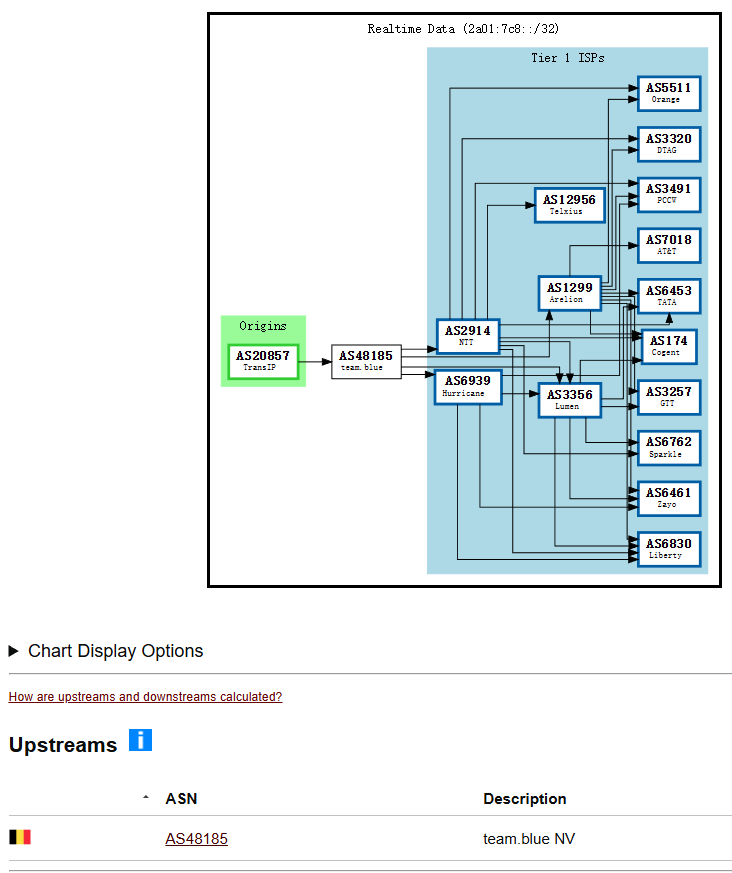Open the AS48185 link in the table
The image size is (732, 873).
[196, 839]
